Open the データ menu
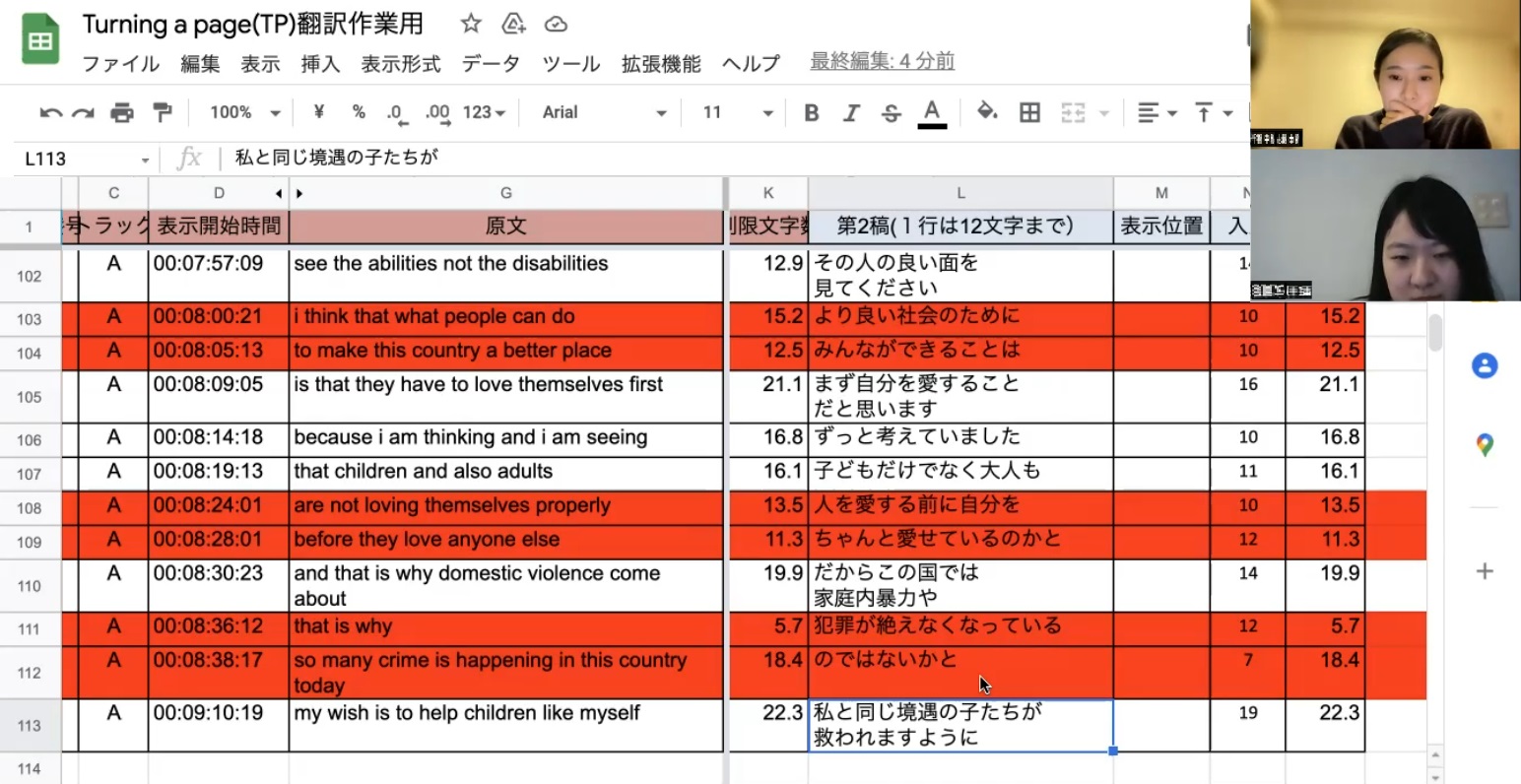The width and height of the screenshot is (1521, 784). pyautogui.click(x=491, y=64)
